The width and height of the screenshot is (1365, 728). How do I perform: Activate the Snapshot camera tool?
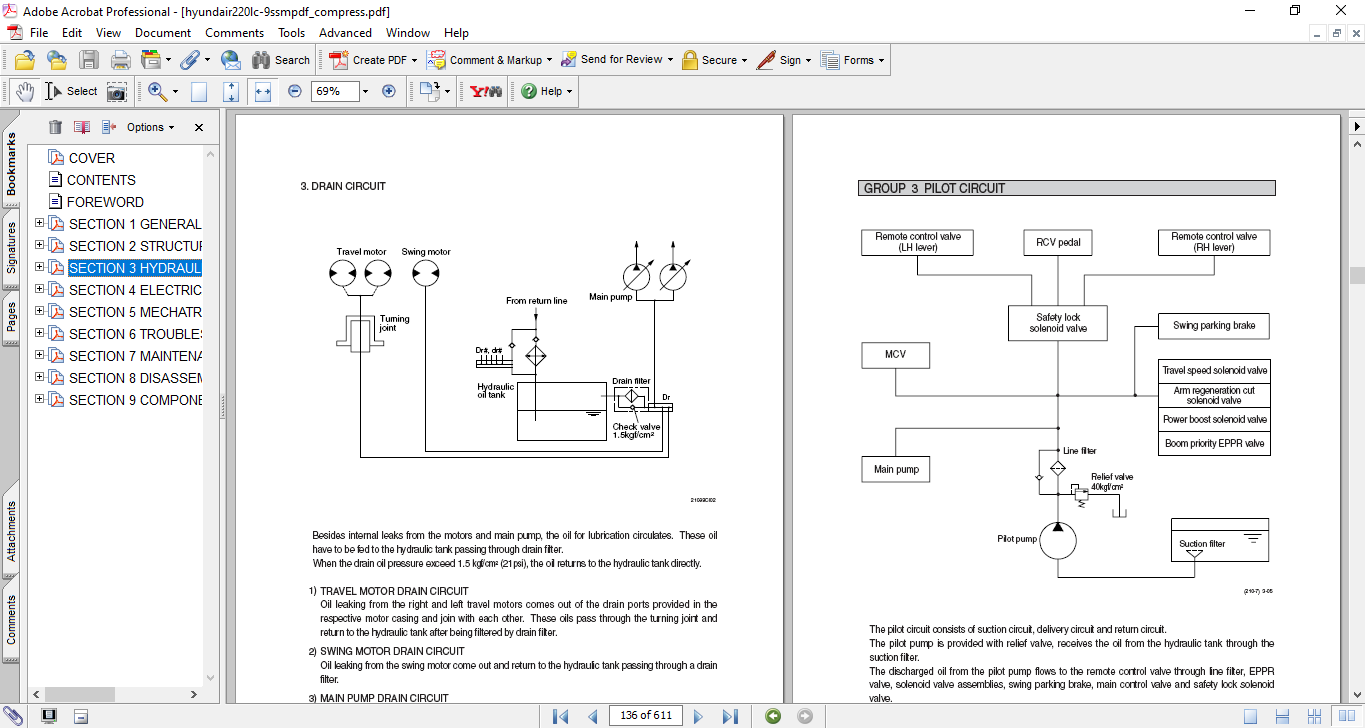[117, 91]
